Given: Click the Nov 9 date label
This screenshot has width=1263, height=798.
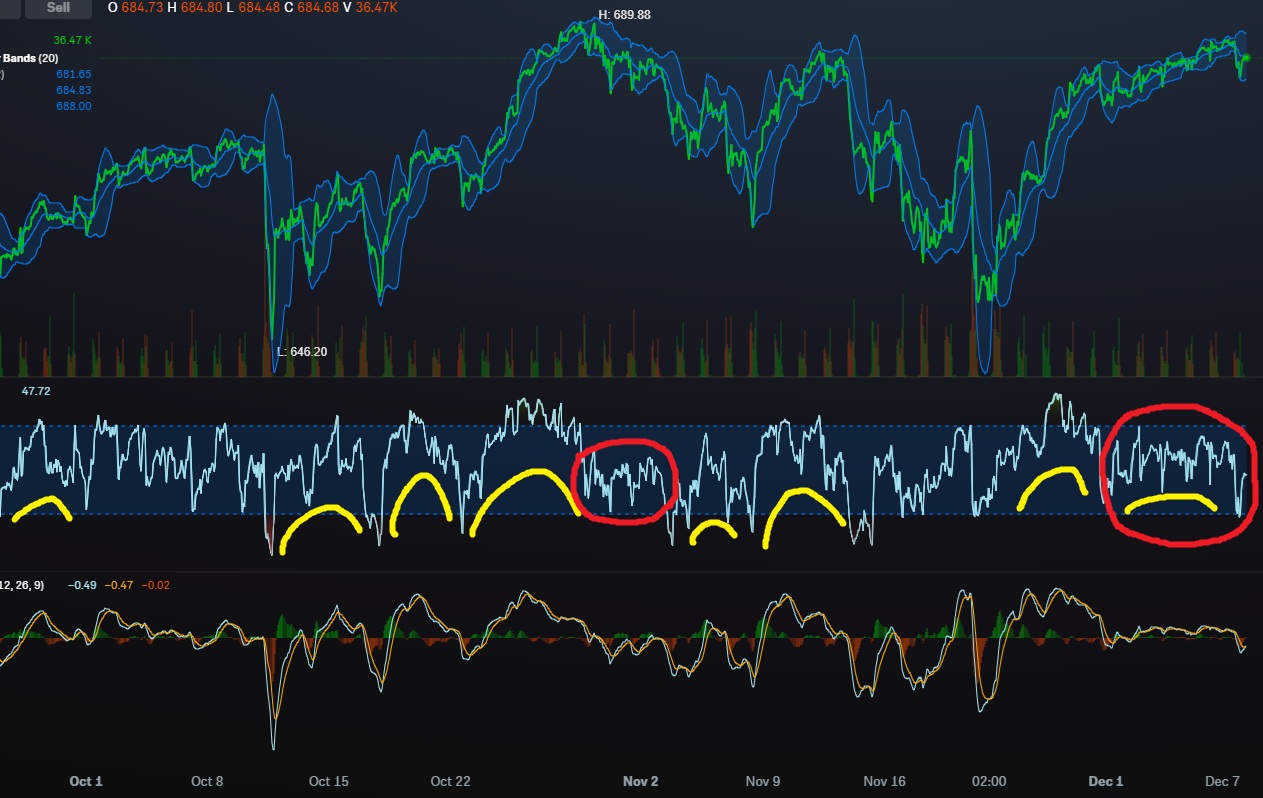Looking at the screenshot, I should tap(762, 781).
